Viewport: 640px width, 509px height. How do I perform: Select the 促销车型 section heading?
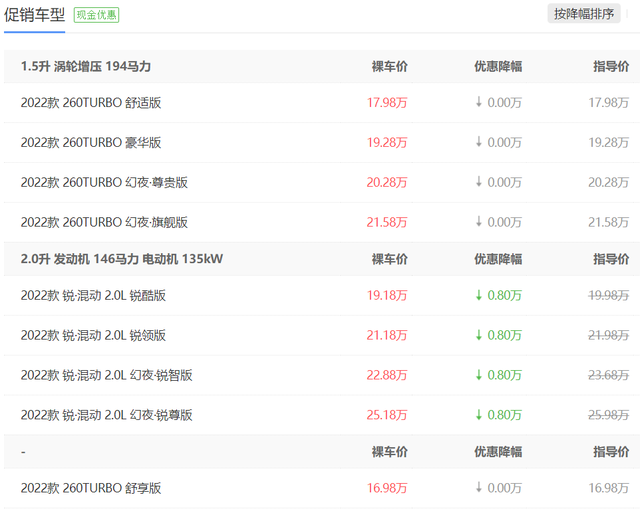(35, 15)
